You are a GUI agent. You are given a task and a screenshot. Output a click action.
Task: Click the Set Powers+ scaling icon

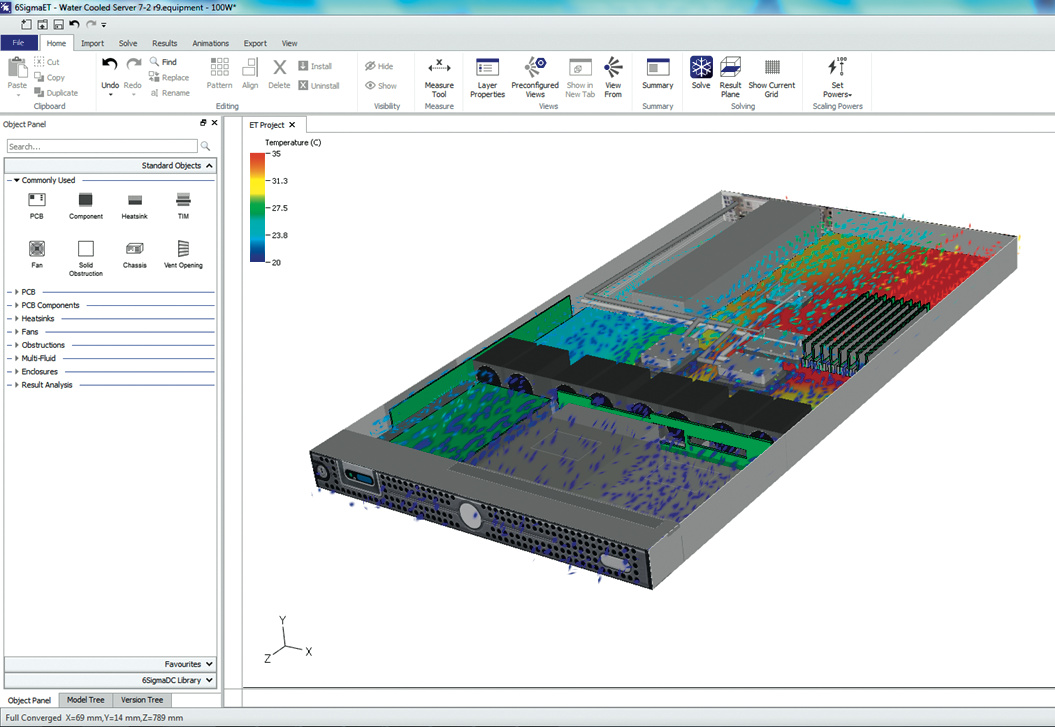tap(838, 68)
